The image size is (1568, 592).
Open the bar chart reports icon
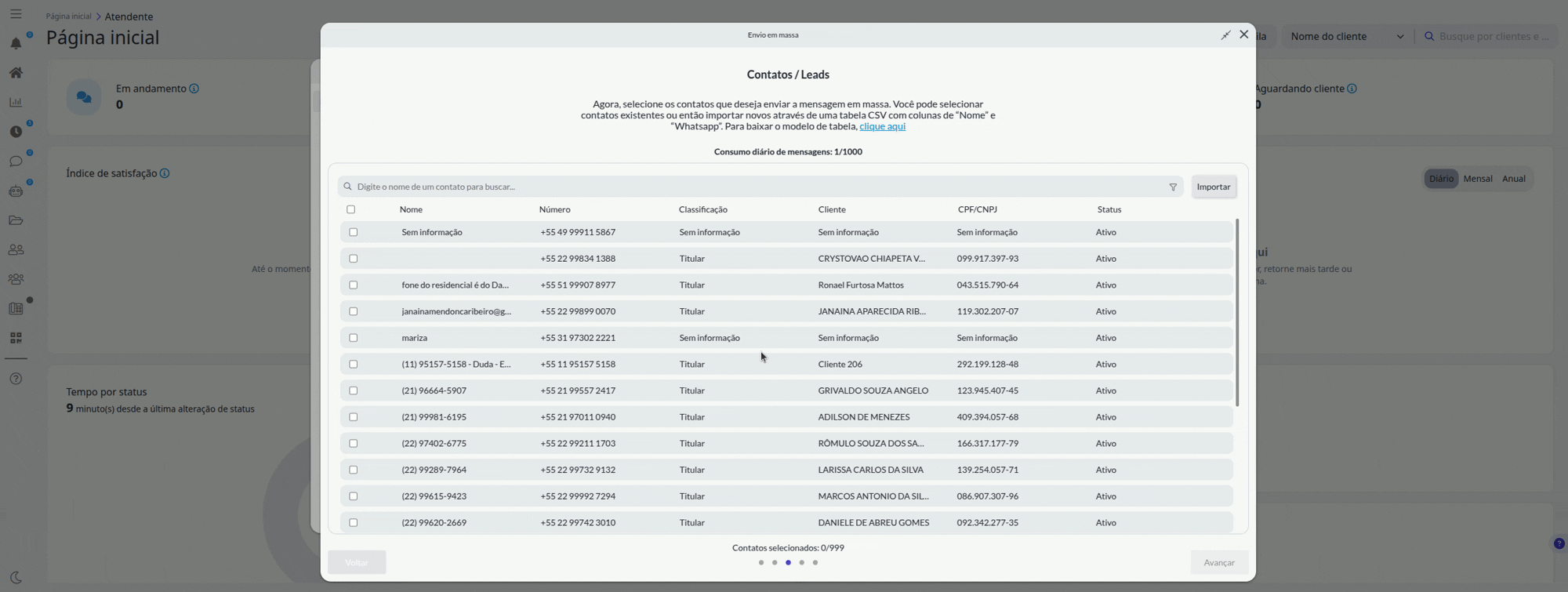pyautogui.click(x=16, y=102)
